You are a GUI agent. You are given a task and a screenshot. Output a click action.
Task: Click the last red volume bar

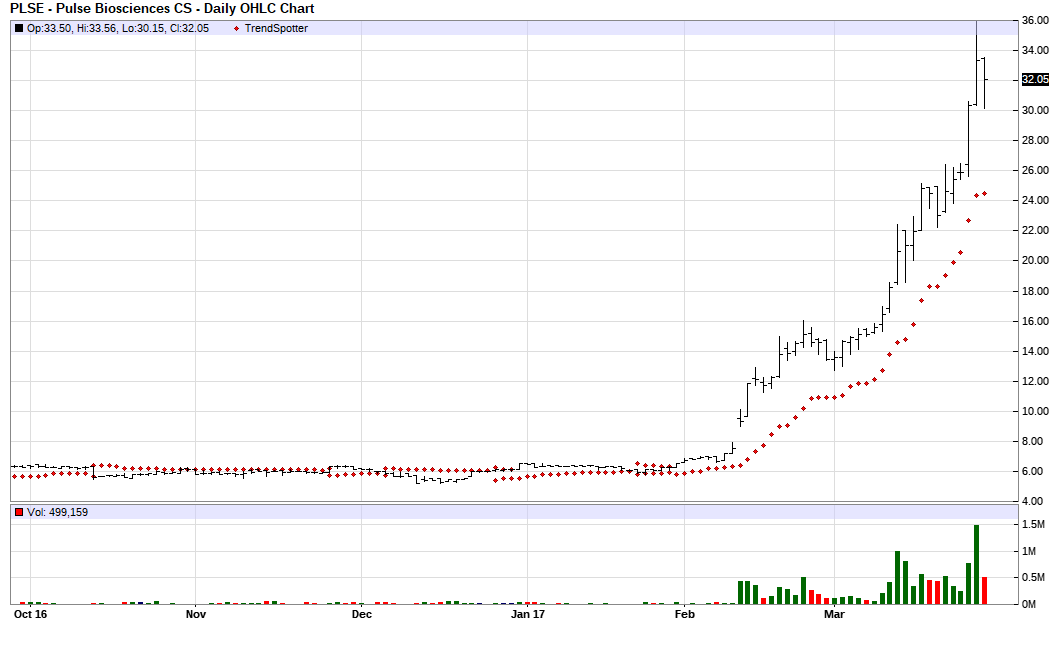coord(984,590)
